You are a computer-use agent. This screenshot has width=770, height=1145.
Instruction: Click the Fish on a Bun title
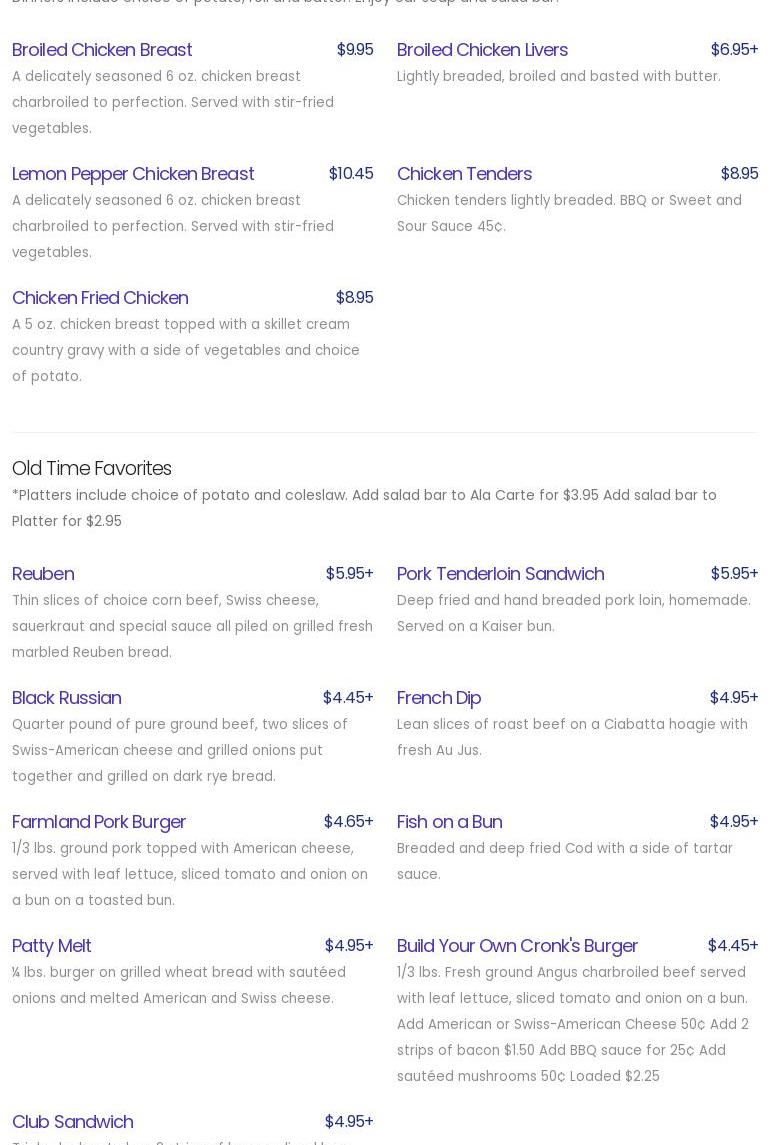(x=449, y=821)
